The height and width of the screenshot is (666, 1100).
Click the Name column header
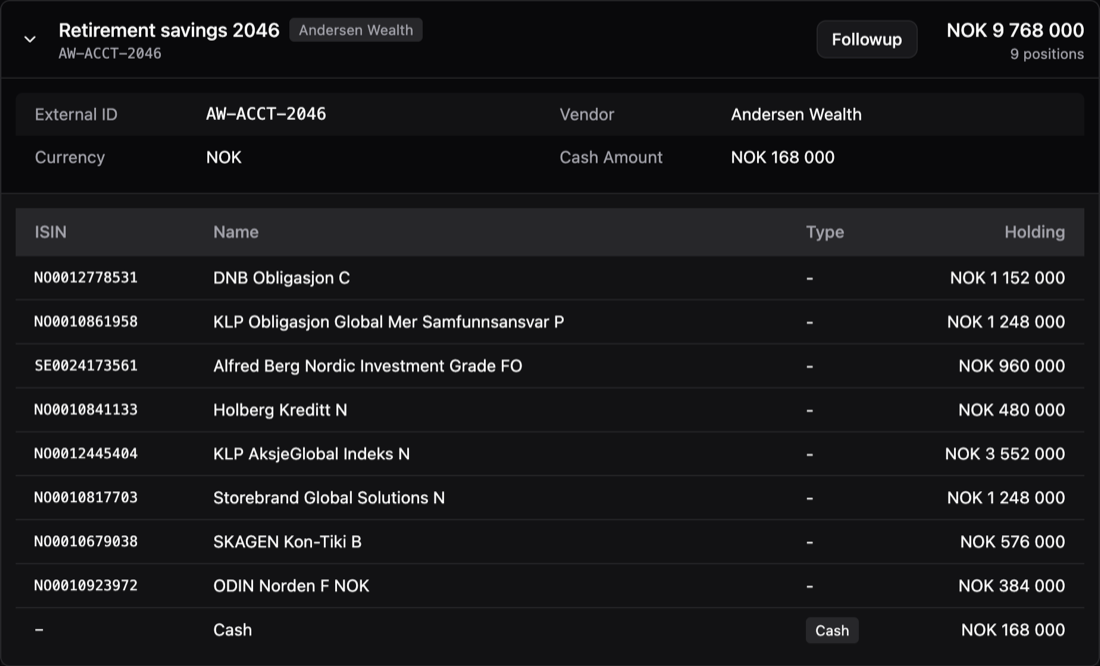coord(236,232)
